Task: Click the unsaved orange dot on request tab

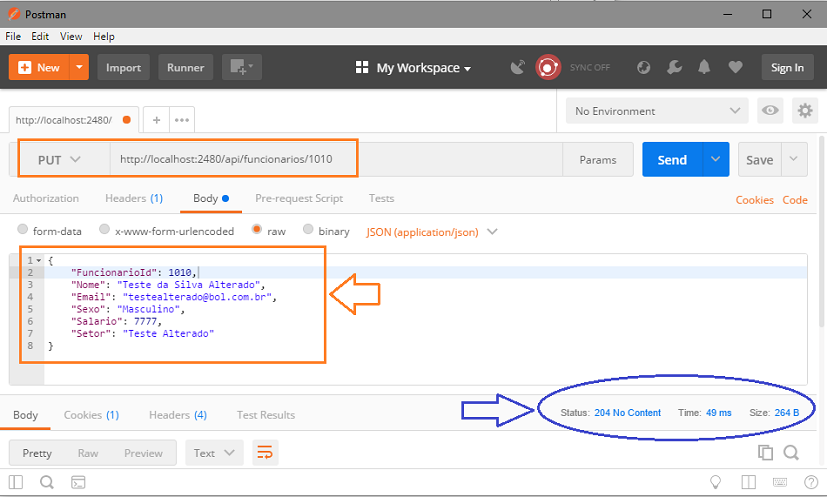Action: click(x=127, y=120)
